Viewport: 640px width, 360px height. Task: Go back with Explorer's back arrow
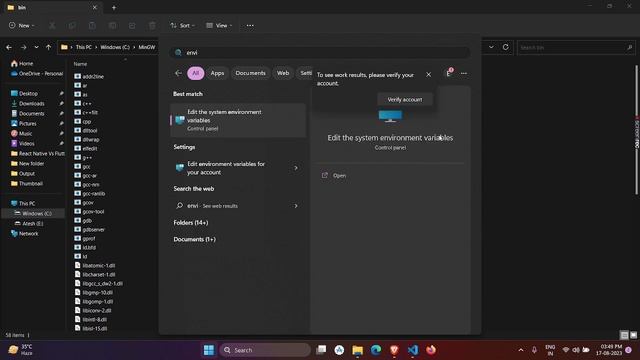tap(9, 47)
